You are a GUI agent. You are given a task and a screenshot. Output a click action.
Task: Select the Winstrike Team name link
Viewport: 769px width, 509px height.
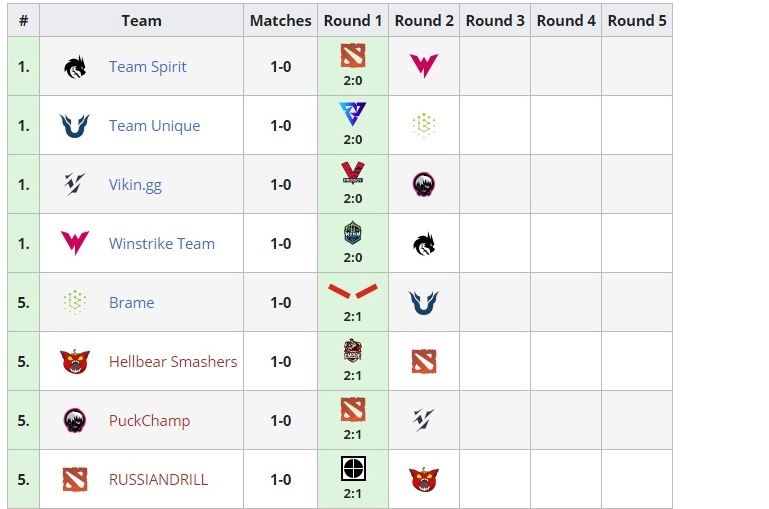pos(162,244)
